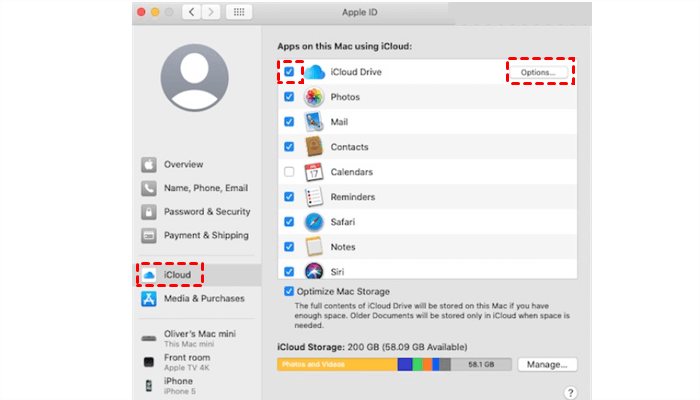Click the 58.1 GB free storage segment
The height and width of the screenshot is (400, 700).
point(481,365)
